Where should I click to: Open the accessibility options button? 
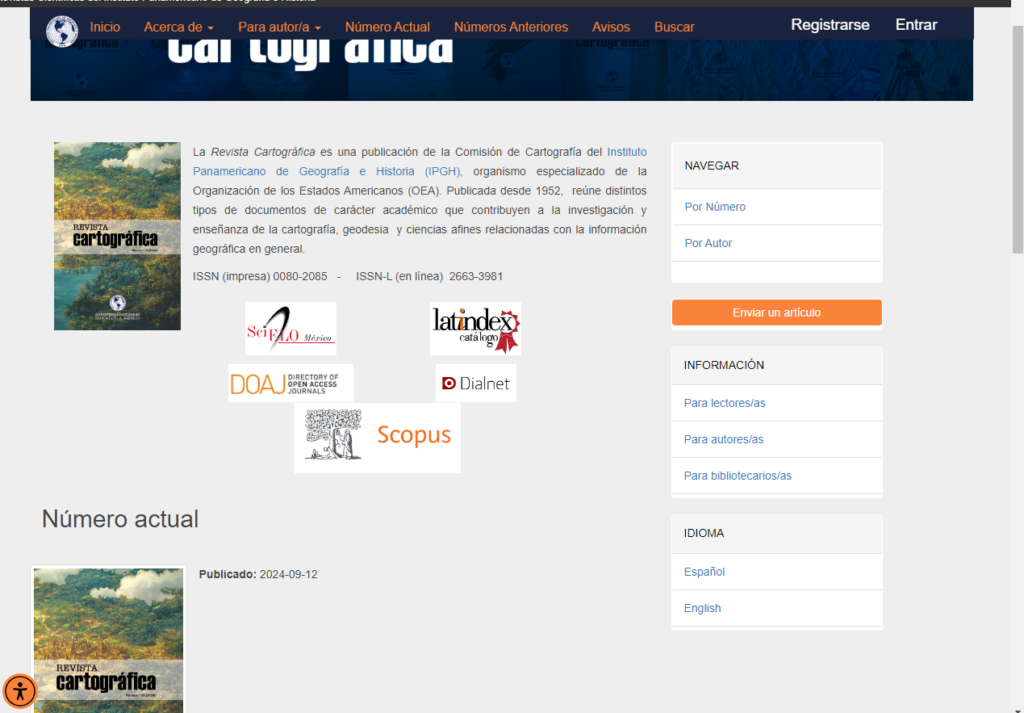20,691
